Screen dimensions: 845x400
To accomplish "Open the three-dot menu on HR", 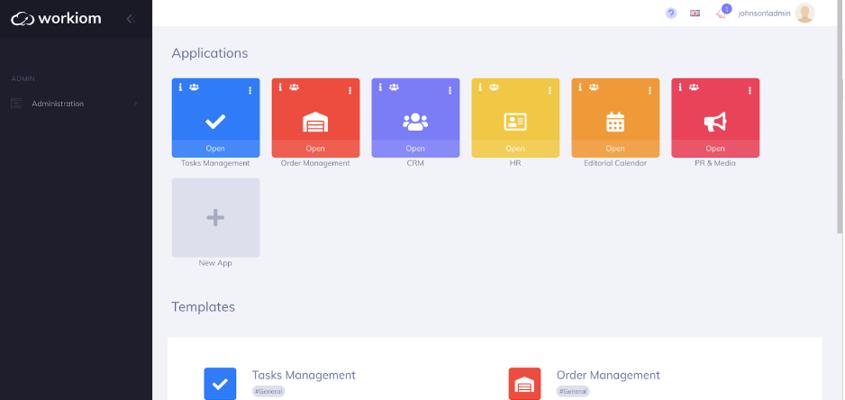I will point(550,91).
